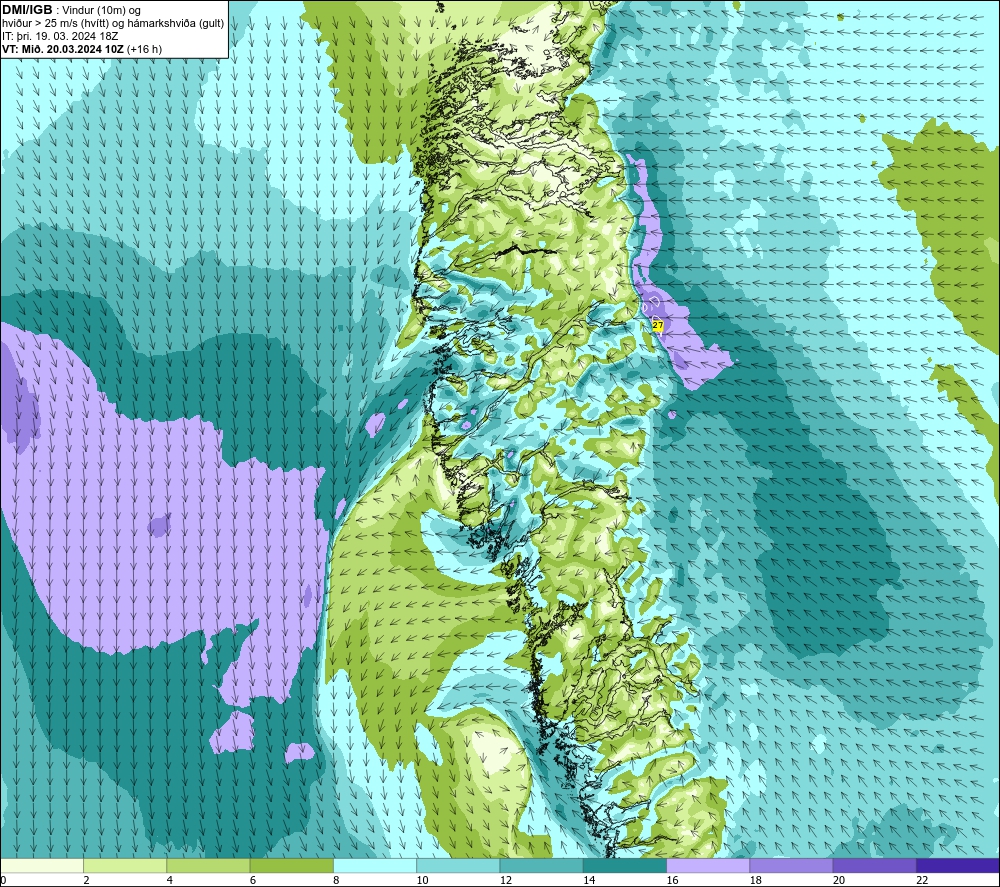Screen dimensions: 1000x887
Task: Click the '16' label on the wind scale
Action: pos(672,880)
